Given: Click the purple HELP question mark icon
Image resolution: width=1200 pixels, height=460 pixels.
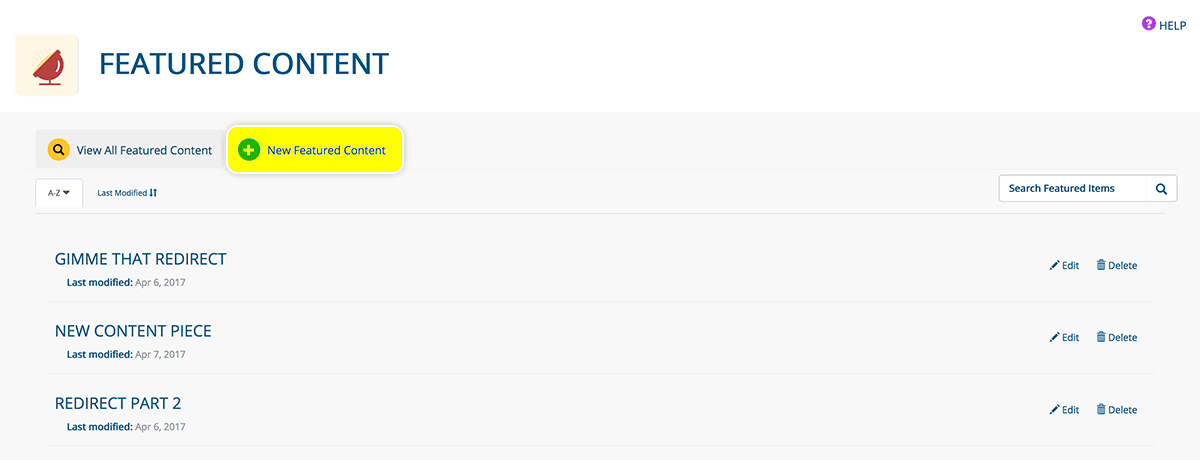Looking at the screenshot, I should pos(1148,24).
